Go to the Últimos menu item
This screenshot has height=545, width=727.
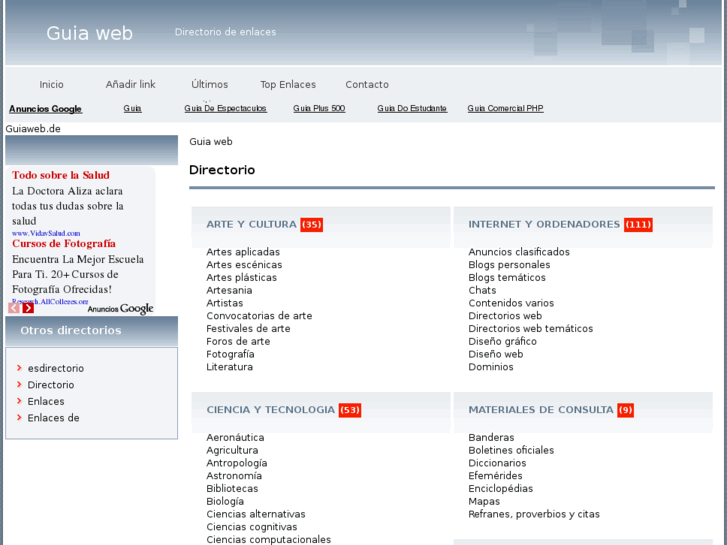[x=210, y=84]
